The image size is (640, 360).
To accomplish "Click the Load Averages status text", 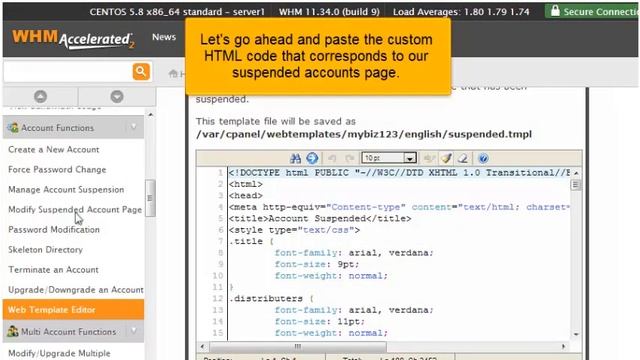I will (x=461, y=11).
